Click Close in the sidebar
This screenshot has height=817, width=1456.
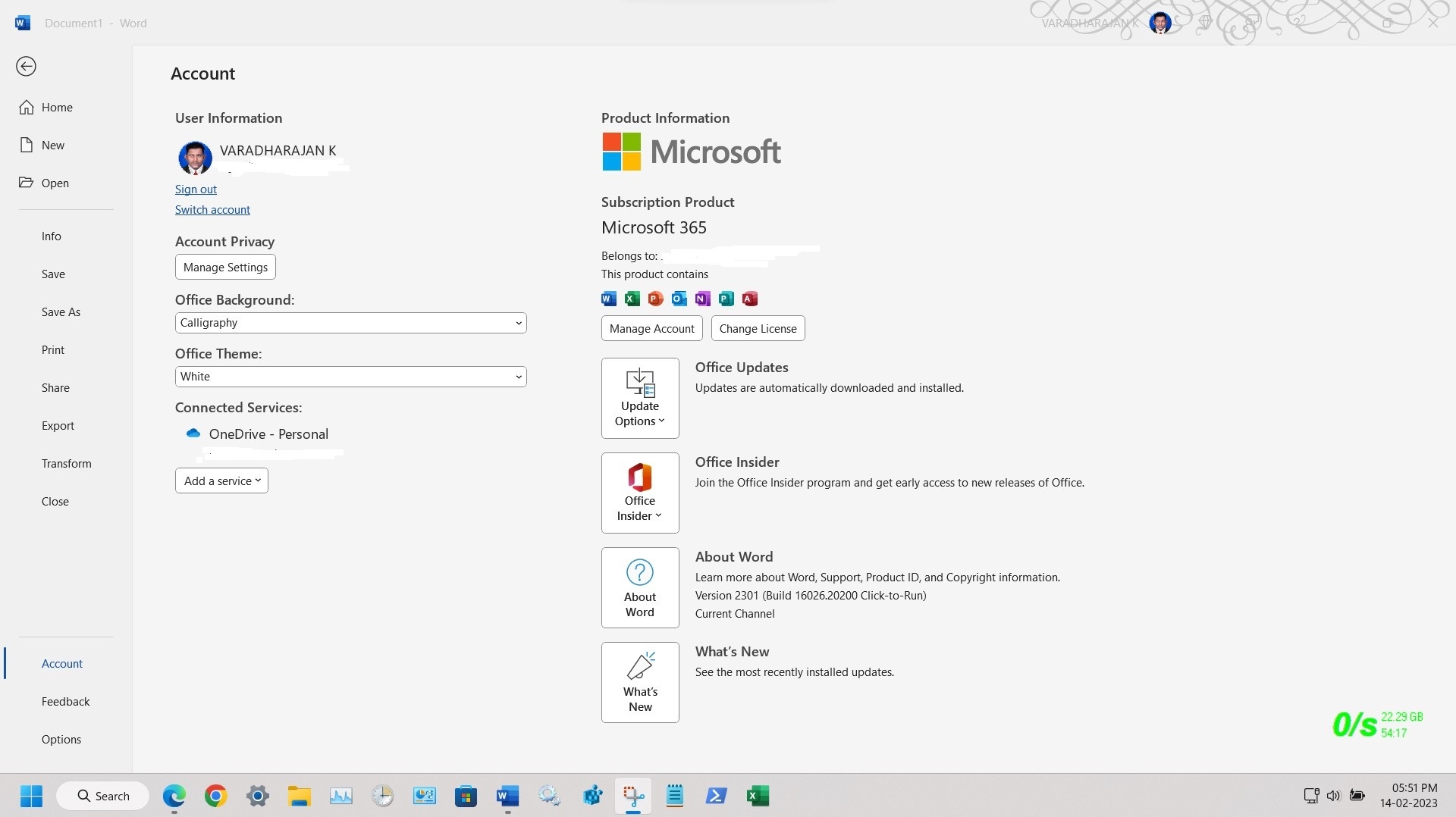(55, 502)
